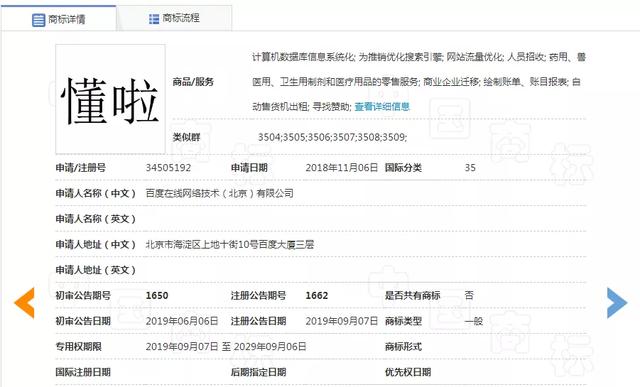Click the 国际注册日期 label
This screenshot has width=640, height=387.
coord(83,372)
